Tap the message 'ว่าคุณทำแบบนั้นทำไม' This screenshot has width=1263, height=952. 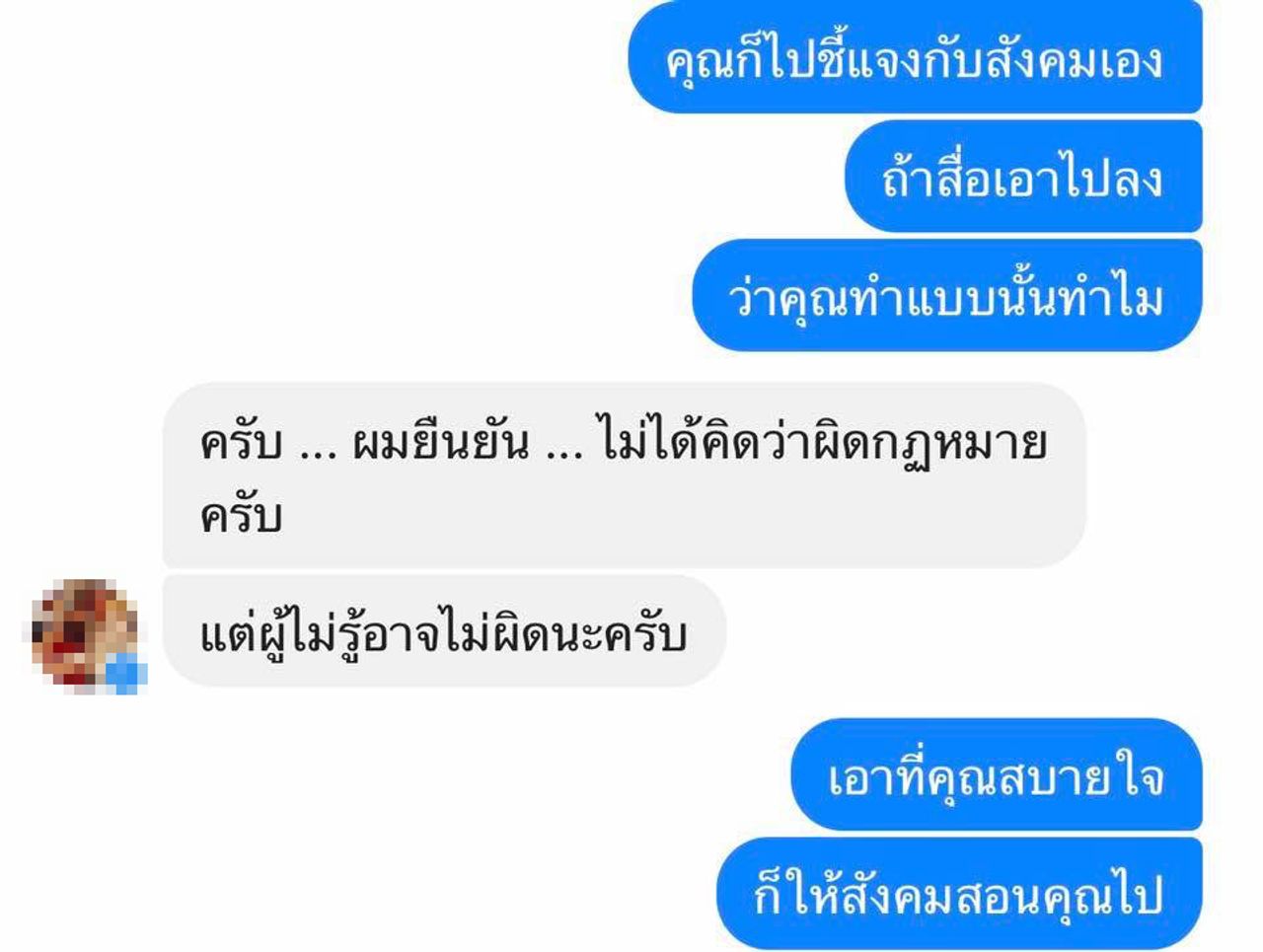coord(947,295)
